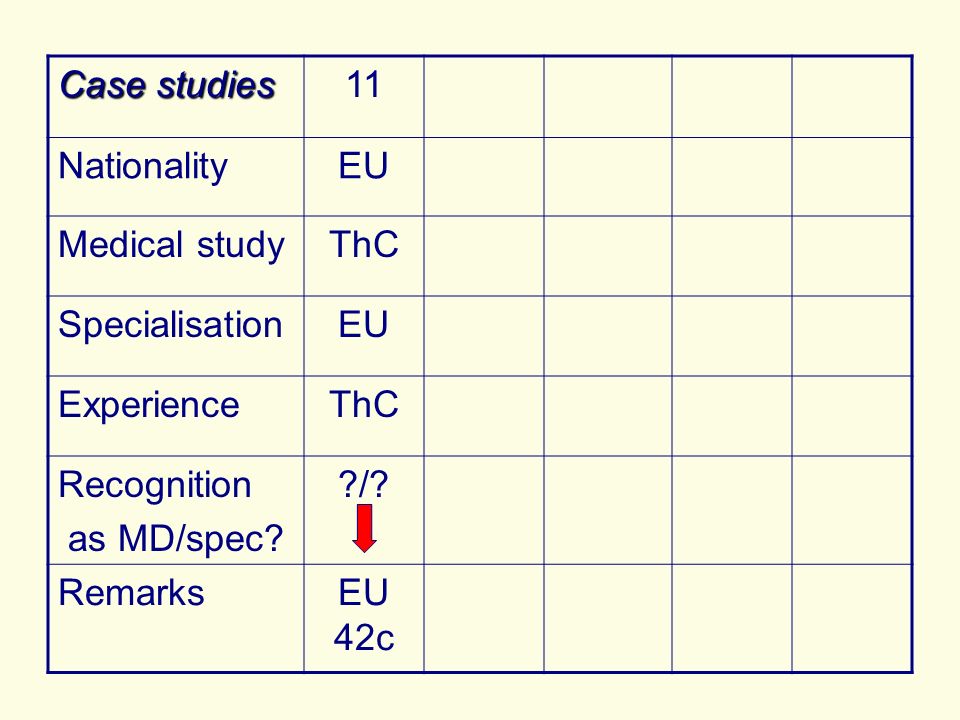Click the number 11 in header row
The image size is (960, 720).
[x=364, y=84]
